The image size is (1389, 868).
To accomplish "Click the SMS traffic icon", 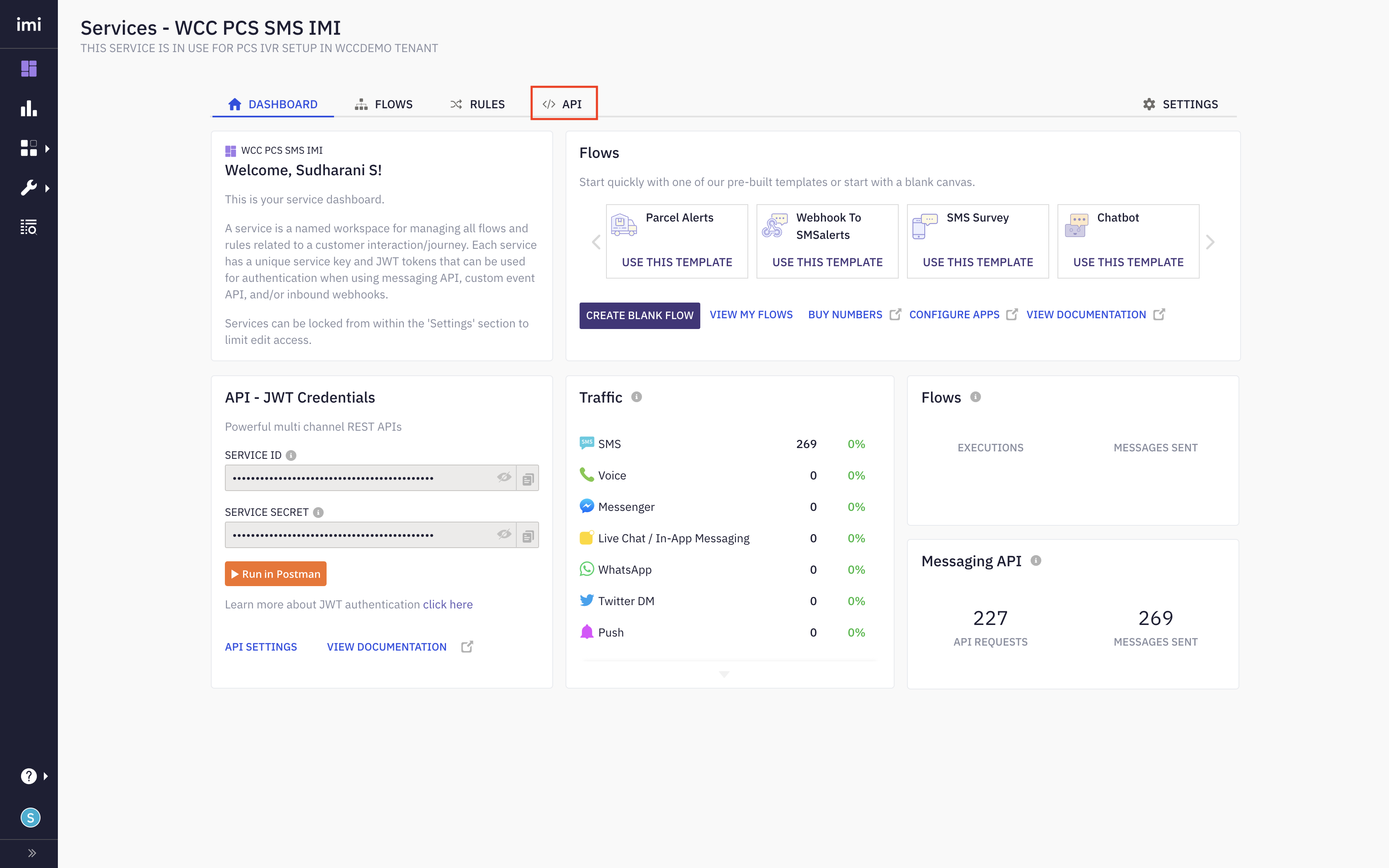I will [x=587, y=443].
